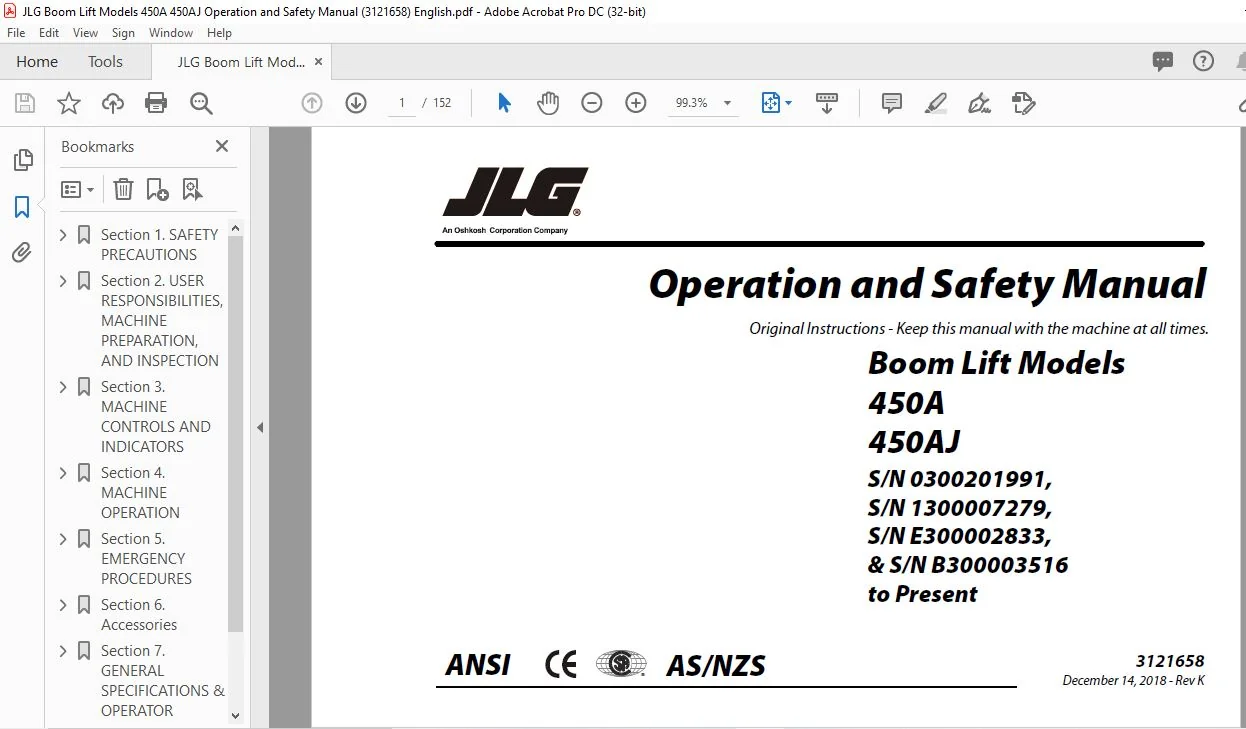This screenshot has height=729, width=1246.
Task: Open Section 3. MACHINE CONTROLS bookmark text
Action: click(156, 416)
